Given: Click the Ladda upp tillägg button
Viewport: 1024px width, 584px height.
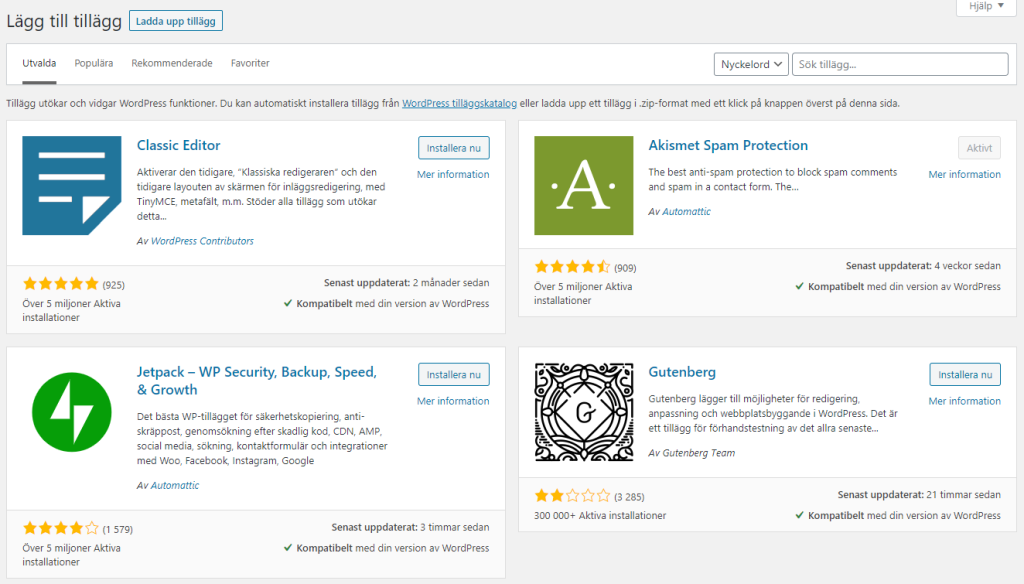Looking at the screenshot, I should tap(176, 21).
